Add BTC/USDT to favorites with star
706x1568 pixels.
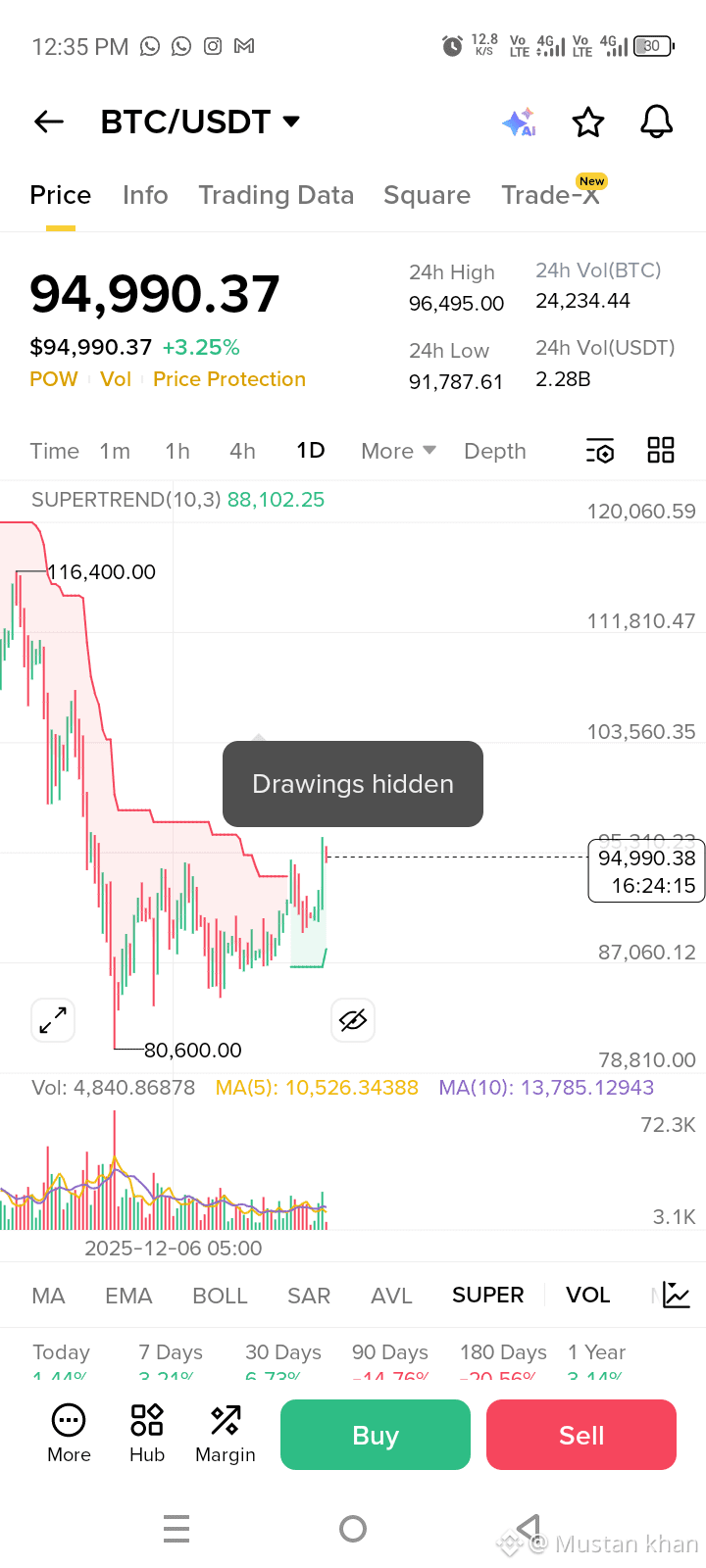588,122
